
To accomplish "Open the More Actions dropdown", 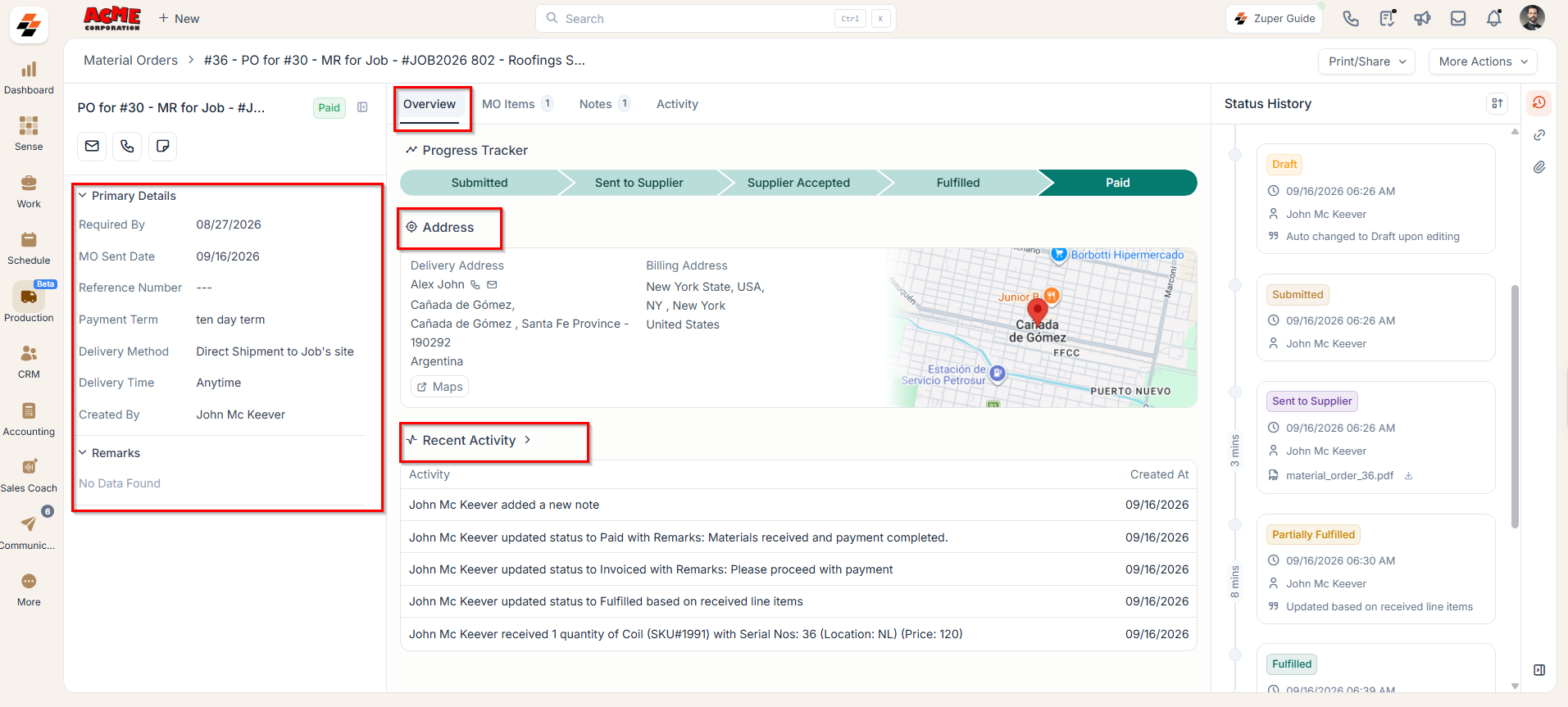I will [1483, 61].
